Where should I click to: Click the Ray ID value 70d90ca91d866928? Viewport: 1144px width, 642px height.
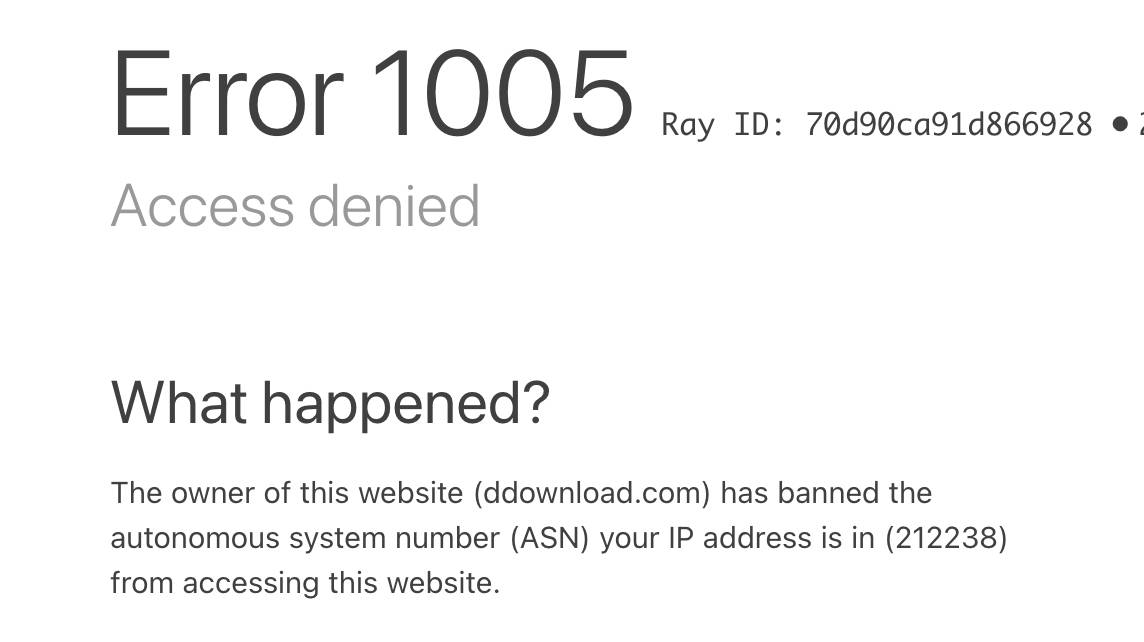[948, 125]
